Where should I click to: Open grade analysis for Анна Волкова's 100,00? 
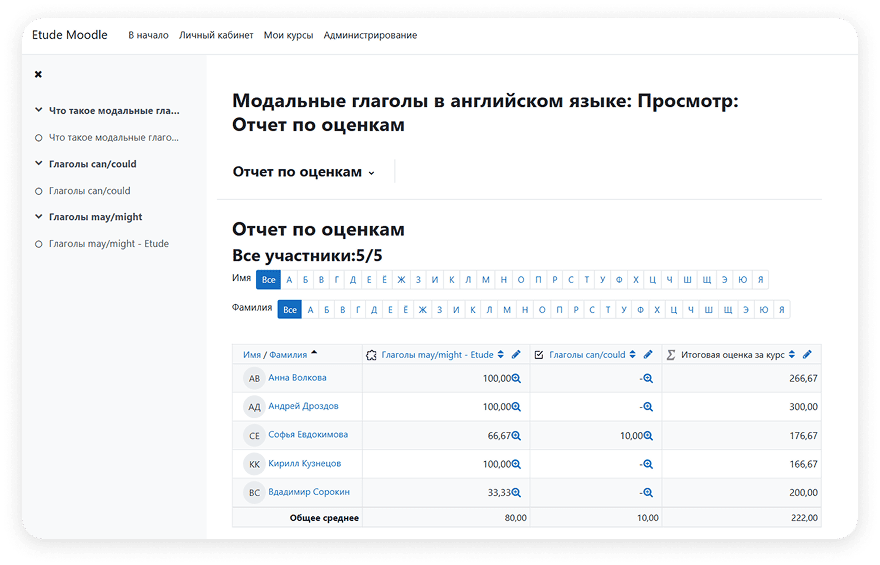(517, 379)
